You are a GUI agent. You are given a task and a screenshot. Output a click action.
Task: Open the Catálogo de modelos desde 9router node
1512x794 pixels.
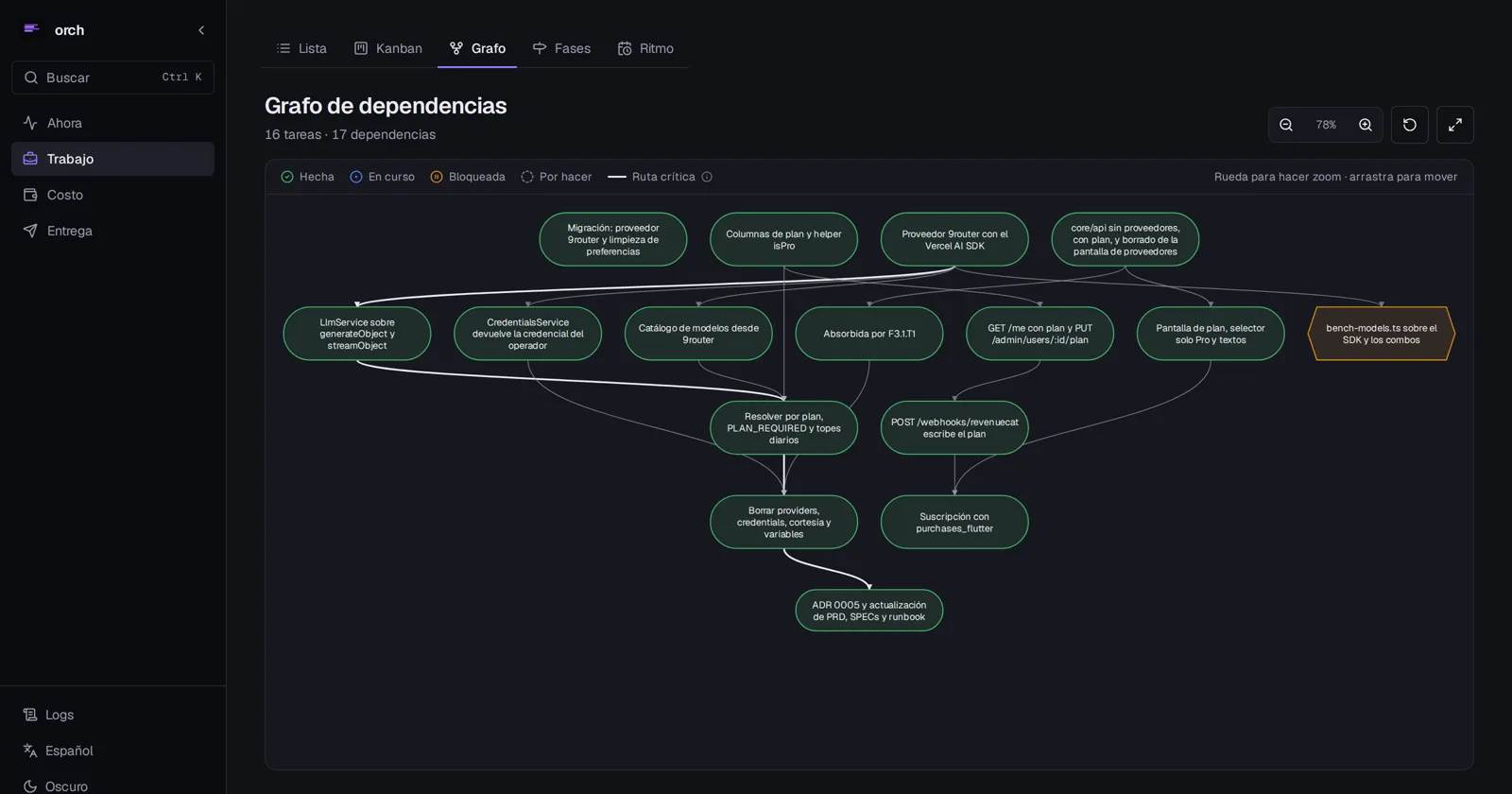click(x=698, y=334)
